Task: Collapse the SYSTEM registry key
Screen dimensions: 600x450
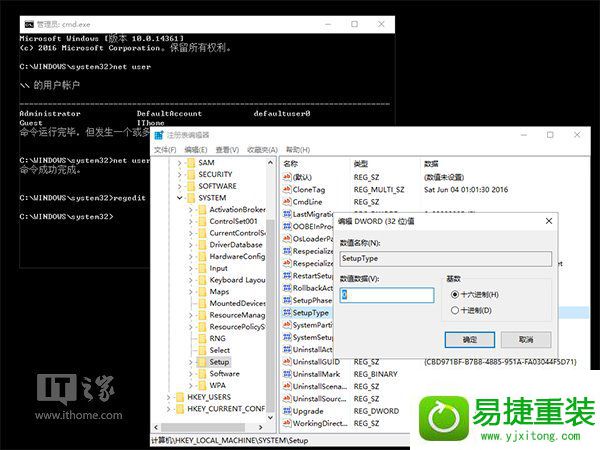Action: click(179, 198)
